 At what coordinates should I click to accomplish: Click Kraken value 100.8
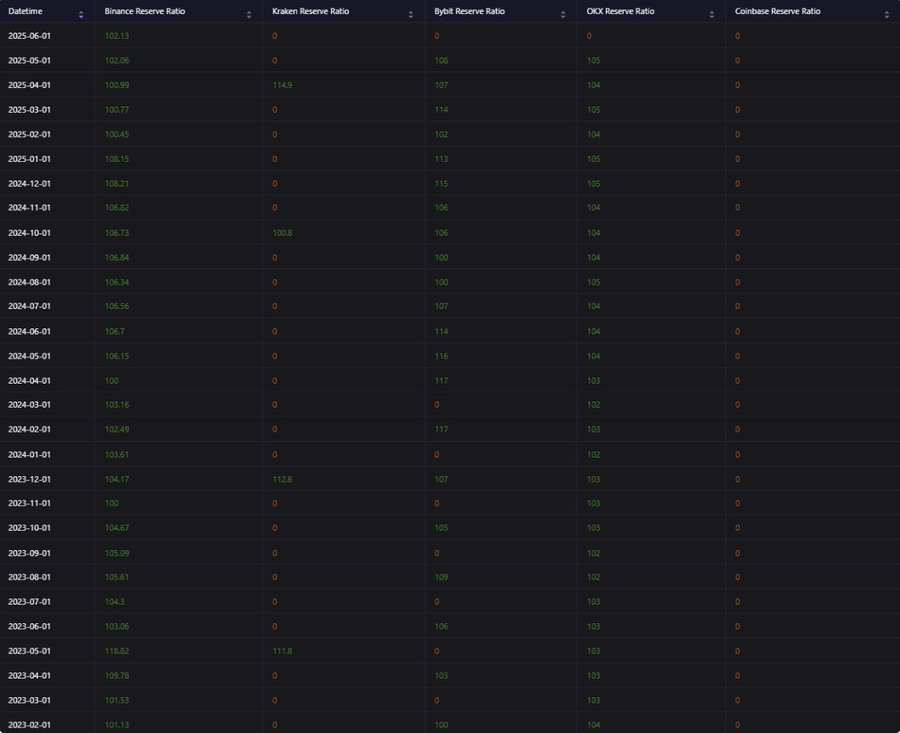pyautogui.click(x=282, y=233)
